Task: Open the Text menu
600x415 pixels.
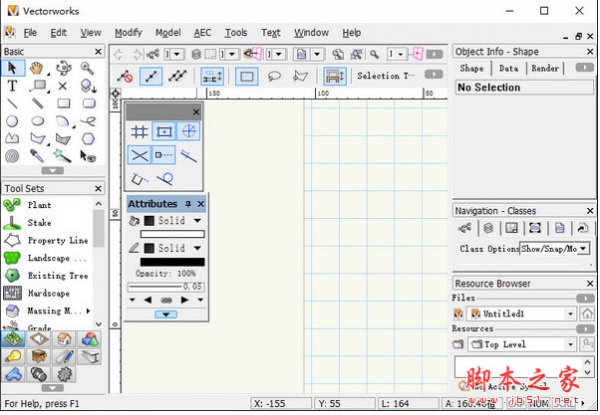Action: coord(271,33)
